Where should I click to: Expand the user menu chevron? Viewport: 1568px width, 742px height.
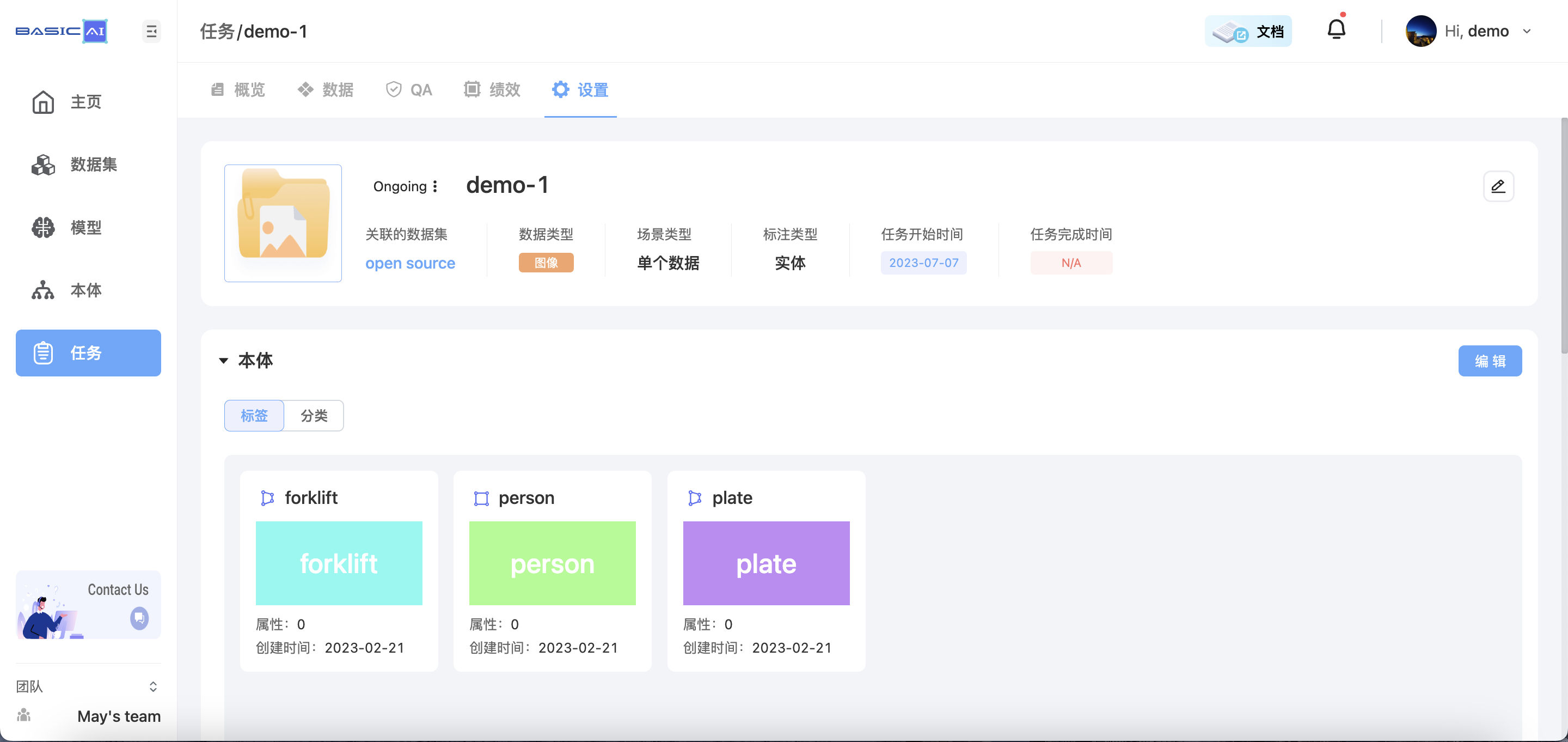coord(1527,31)
